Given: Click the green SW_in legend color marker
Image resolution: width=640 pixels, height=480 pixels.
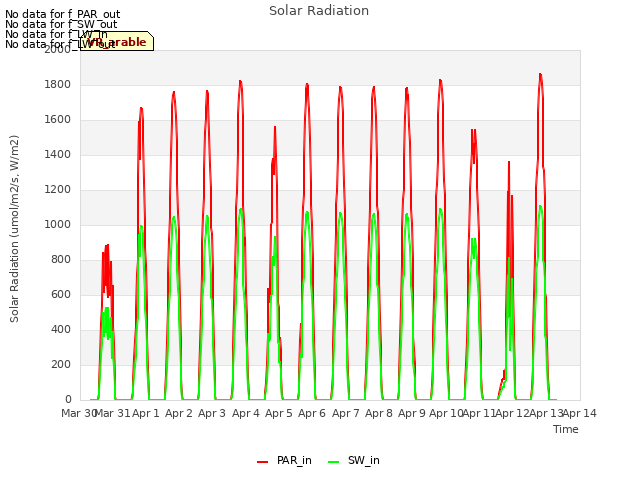Looking at the screenshot, I should [x=333, y=462].
